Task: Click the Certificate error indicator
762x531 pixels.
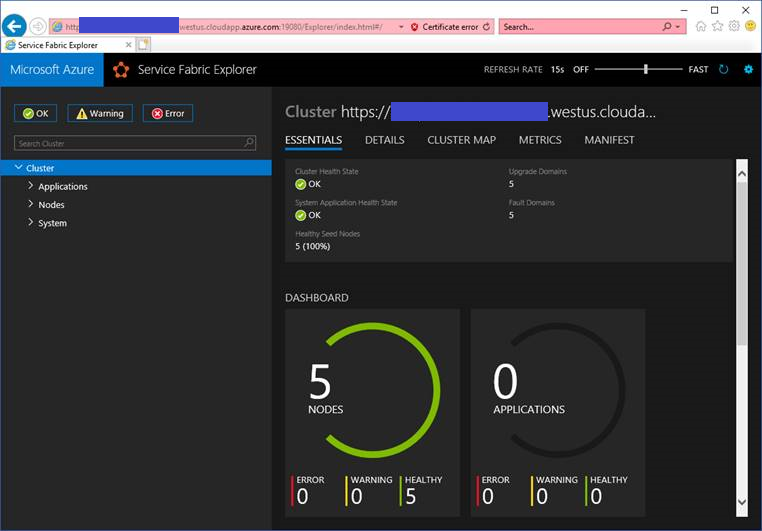Action: (x=445, y=27)
